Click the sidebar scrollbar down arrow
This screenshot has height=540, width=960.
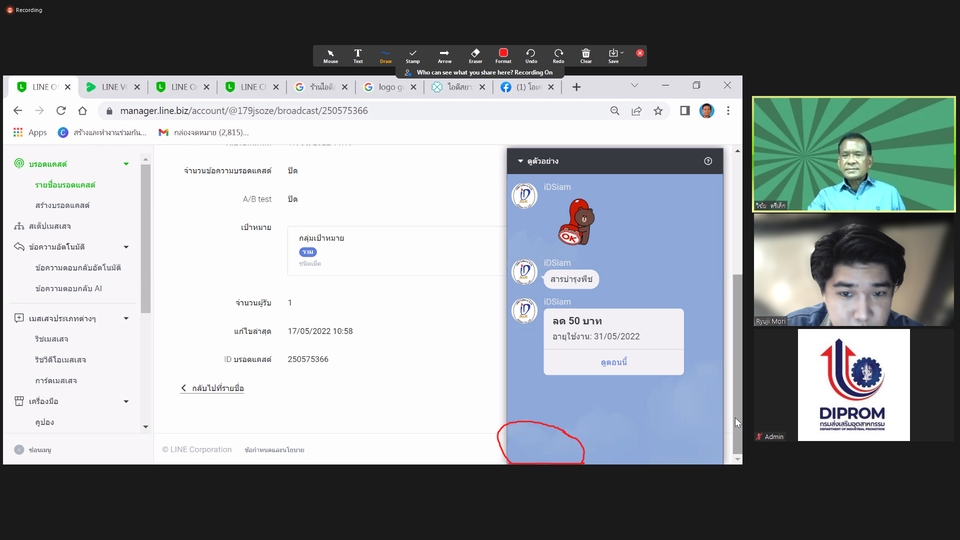click(145, 427)
